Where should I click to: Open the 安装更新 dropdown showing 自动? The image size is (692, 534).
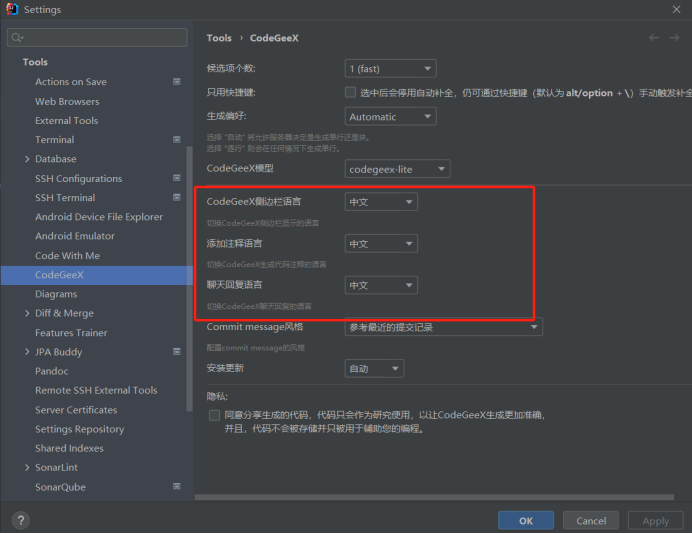click(374, 369)
